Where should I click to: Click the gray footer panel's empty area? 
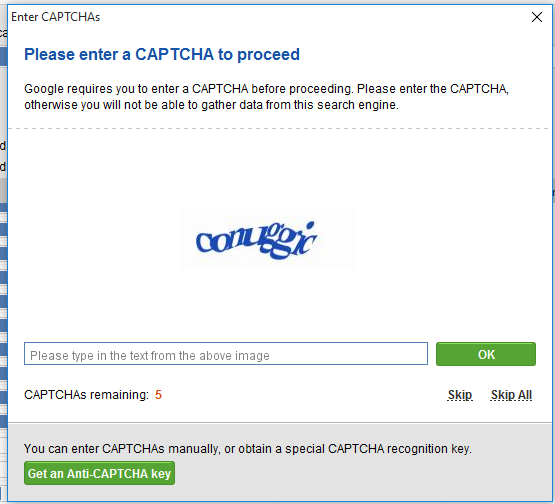click(365, 474)
